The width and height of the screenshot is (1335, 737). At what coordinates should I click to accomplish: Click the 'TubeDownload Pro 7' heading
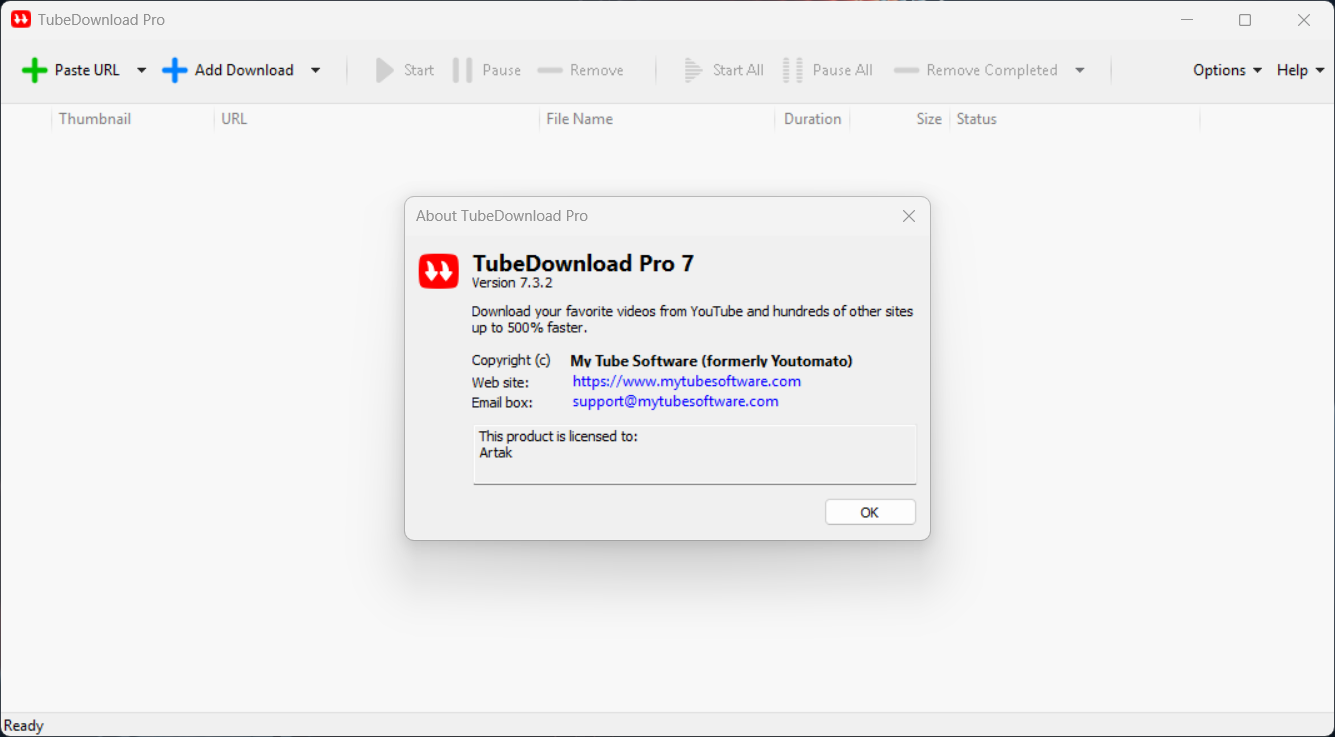583,264
